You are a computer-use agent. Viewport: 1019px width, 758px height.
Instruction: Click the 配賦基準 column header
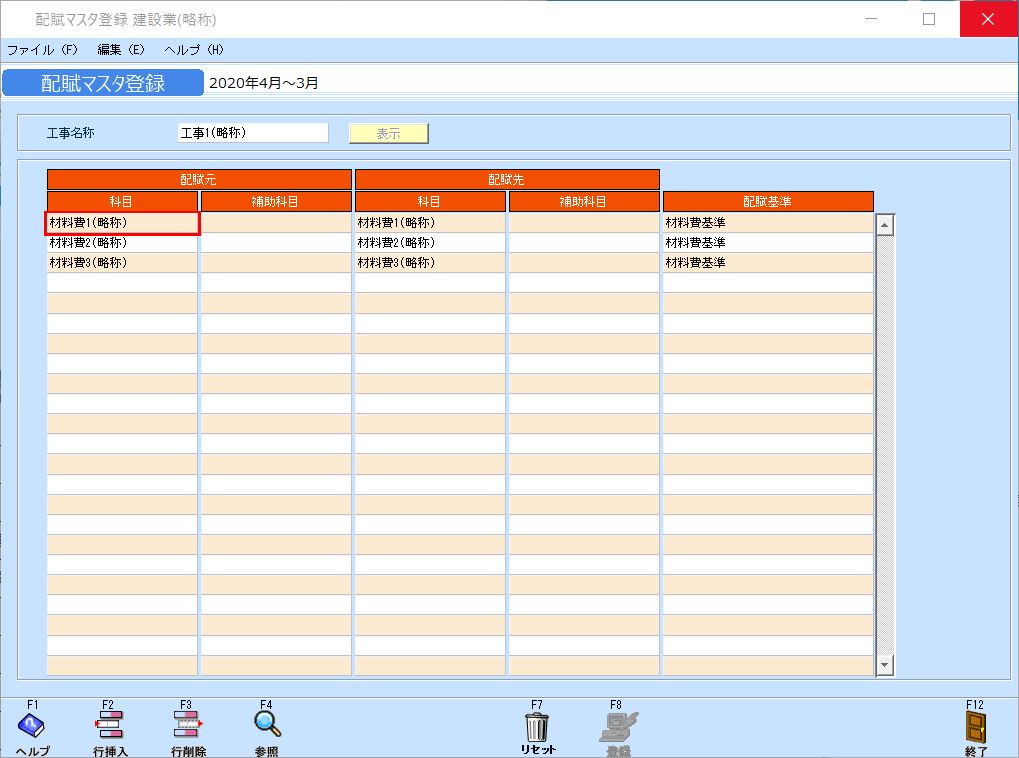pyautogui.click(x=767, y=202)
